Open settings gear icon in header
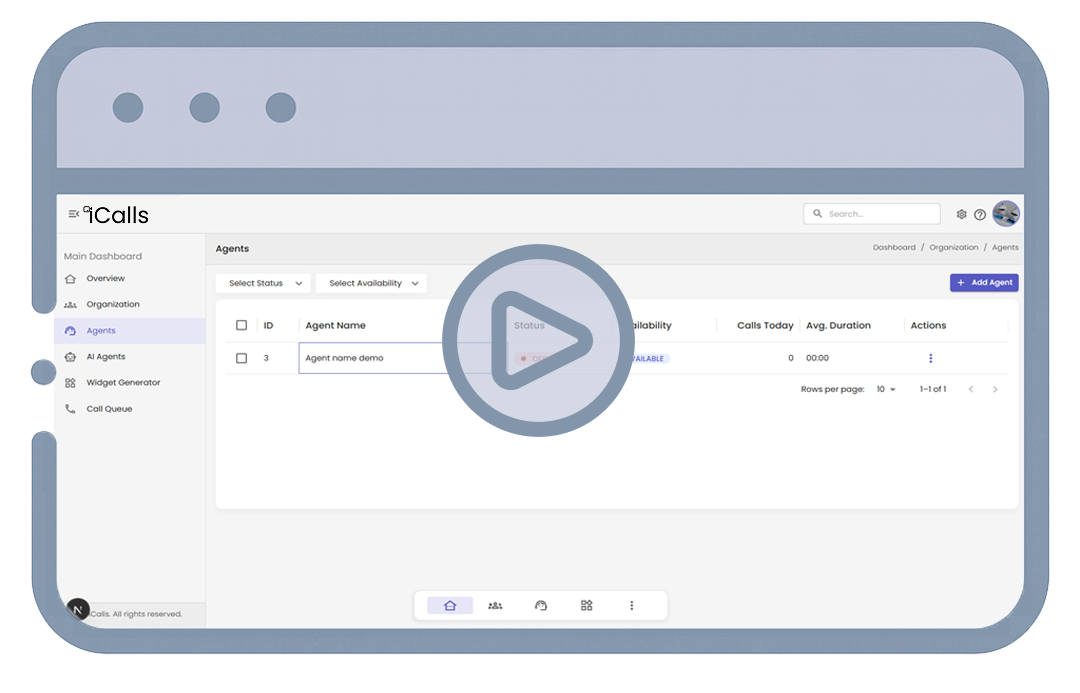Screen dimensions: 1080x693 tap(961, 214)
